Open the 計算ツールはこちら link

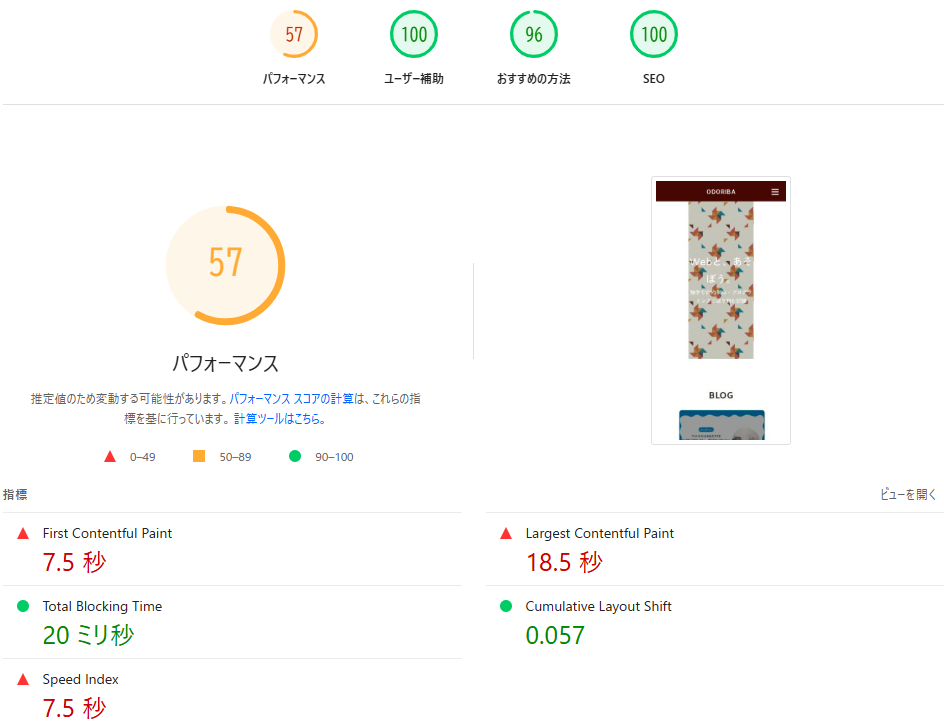279,419
